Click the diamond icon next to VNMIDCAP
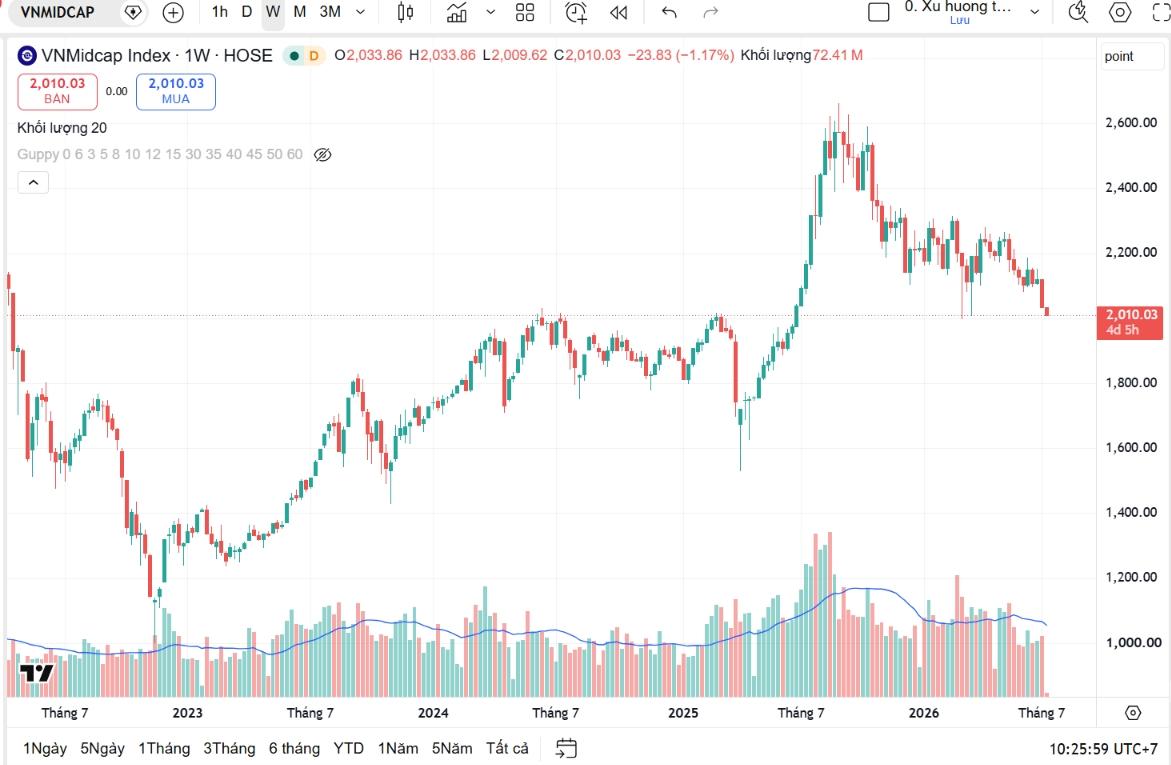 pos(133,12)
